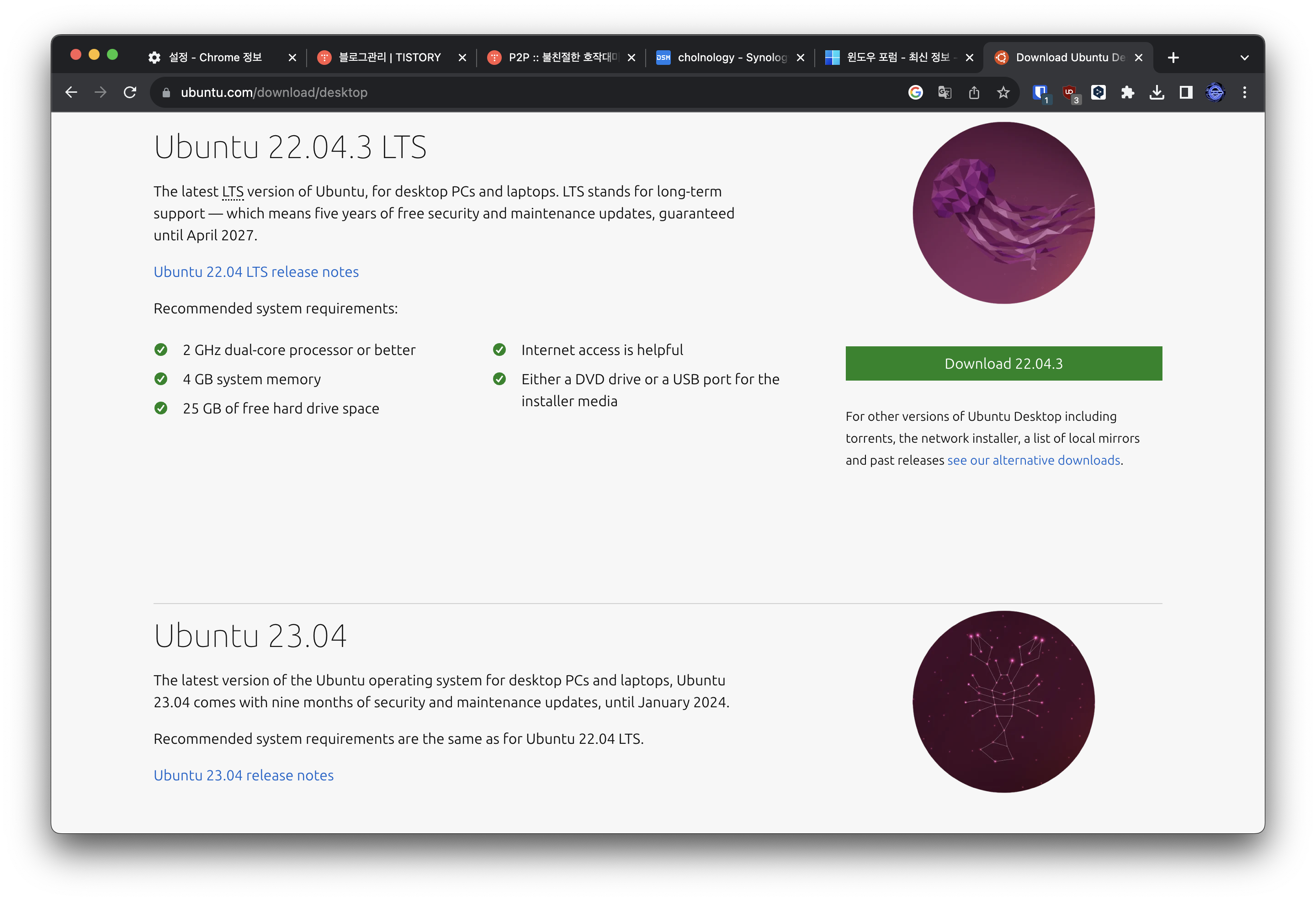Image resolution: width=1316 pixels, height=901 pixels.
Task: Close the 윈도우 포럼 tab
Action: click(970, 58)
